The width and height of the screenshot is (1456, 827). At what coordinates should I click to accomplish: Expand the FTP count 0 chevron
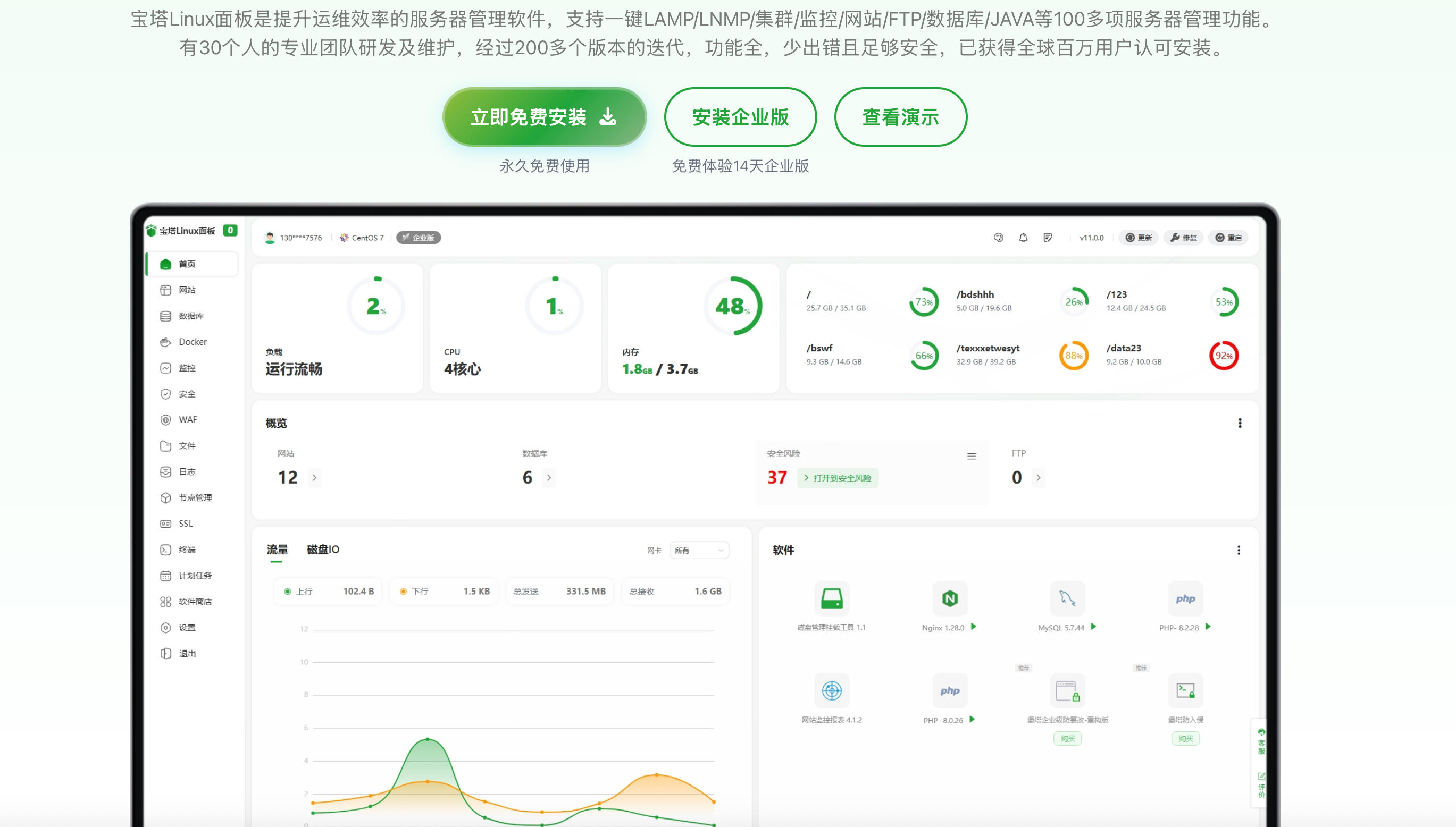pyautogui.click(x=1039, y=478)
